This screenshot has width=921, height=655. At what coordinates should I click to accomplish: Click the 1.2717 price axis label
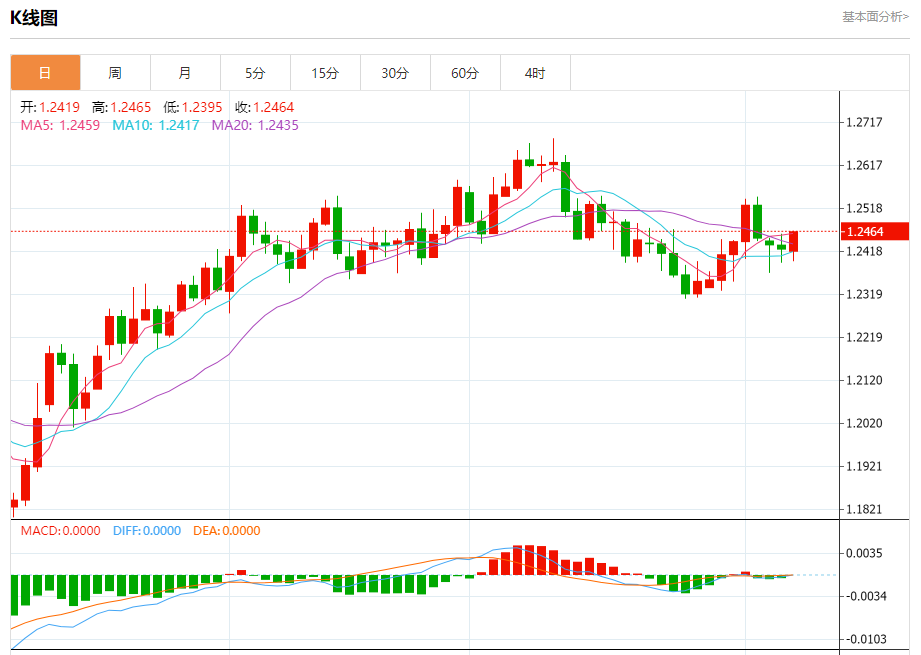point(864,122)
